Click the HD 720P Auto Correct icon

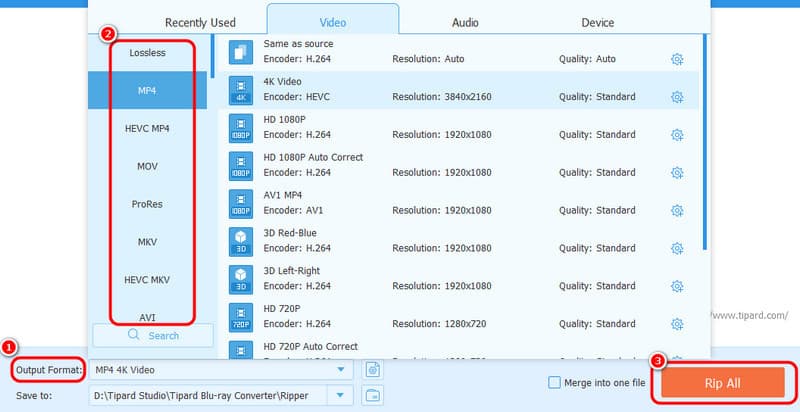click(x=241, y=350)
